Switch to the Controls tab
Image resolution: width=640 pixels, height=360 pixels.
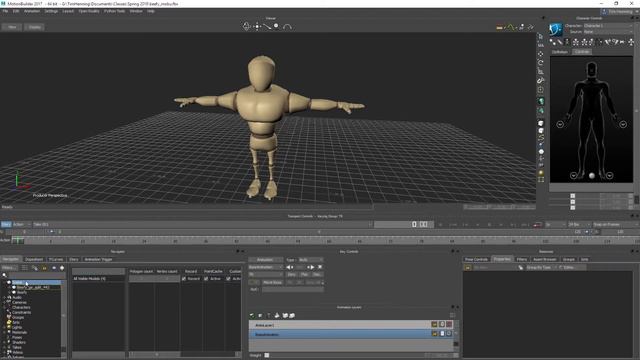point(582,52)
